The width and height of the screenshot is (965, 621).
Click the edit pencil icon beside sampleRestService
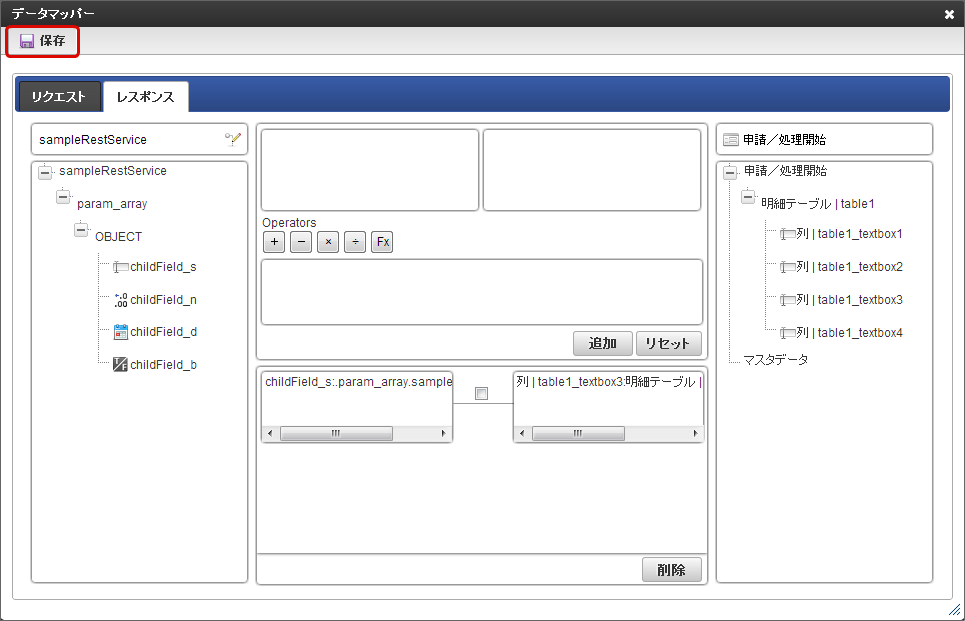click(x=233, y=139)
